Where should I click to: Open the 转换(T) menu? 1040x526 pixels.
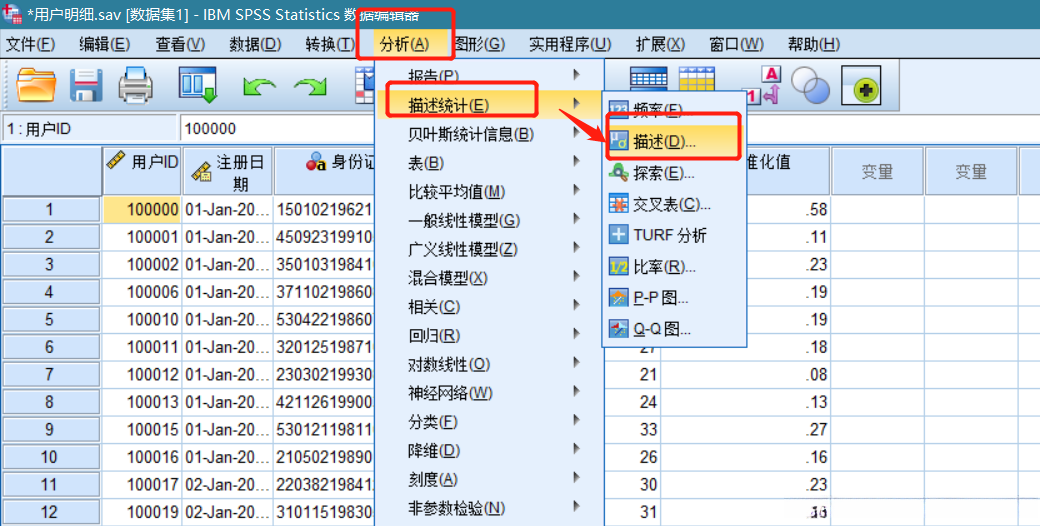[330, 44]
